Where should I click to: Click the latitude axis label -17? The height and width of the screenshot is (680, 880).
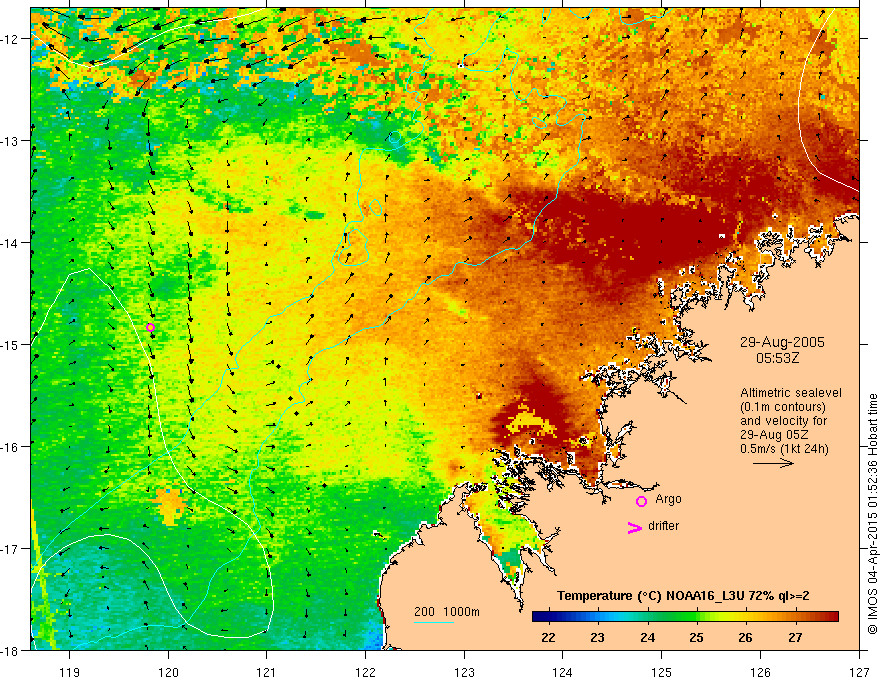click(11, 548)
